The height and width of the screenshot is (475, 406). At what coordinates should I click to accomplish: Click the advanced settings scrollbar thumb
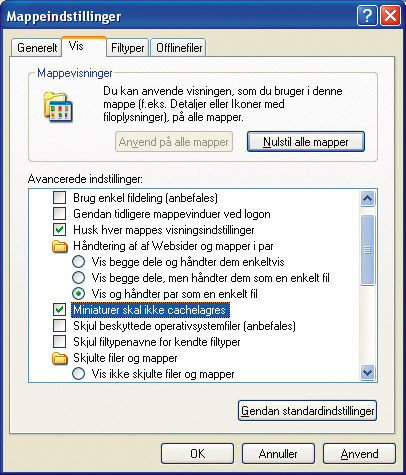[x=367, y=250]
